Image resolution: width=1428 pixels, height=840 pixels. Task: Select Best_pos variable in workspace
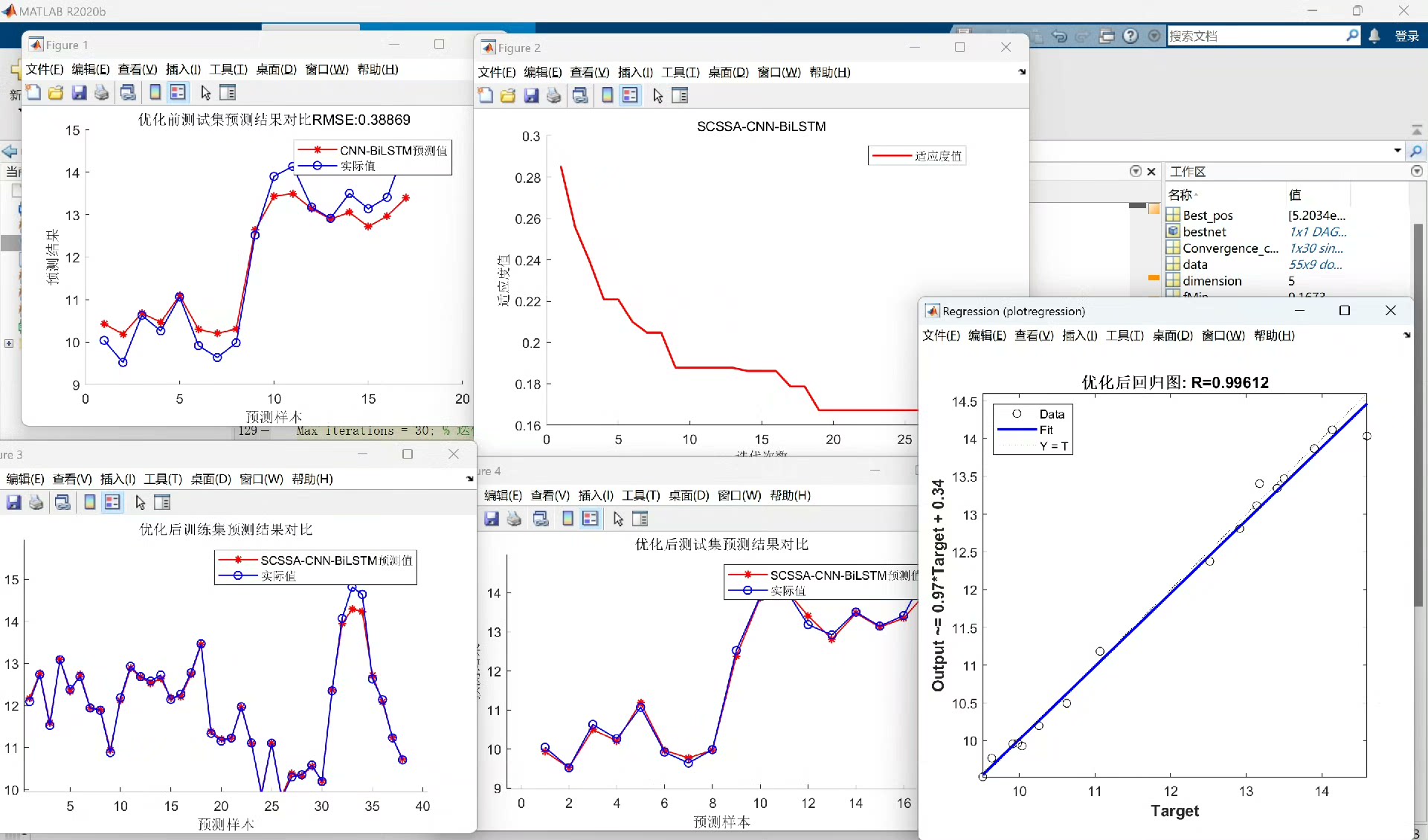click(1207, 215)
